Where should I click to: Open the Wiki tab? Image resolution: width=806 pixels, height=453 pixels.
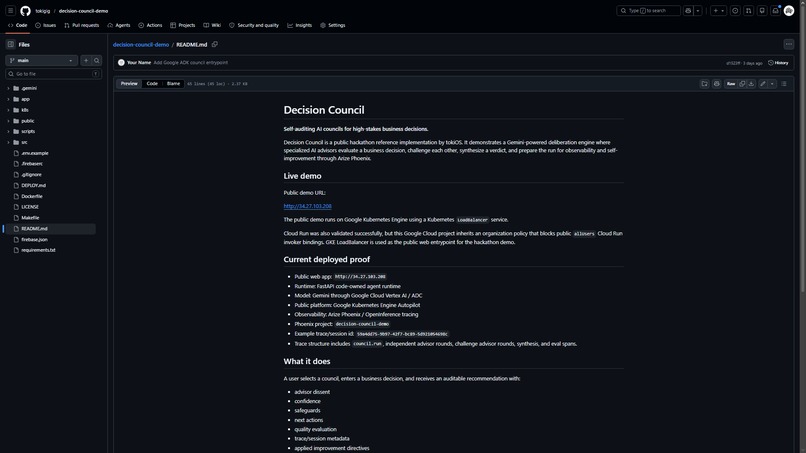[x=212, y=25]
